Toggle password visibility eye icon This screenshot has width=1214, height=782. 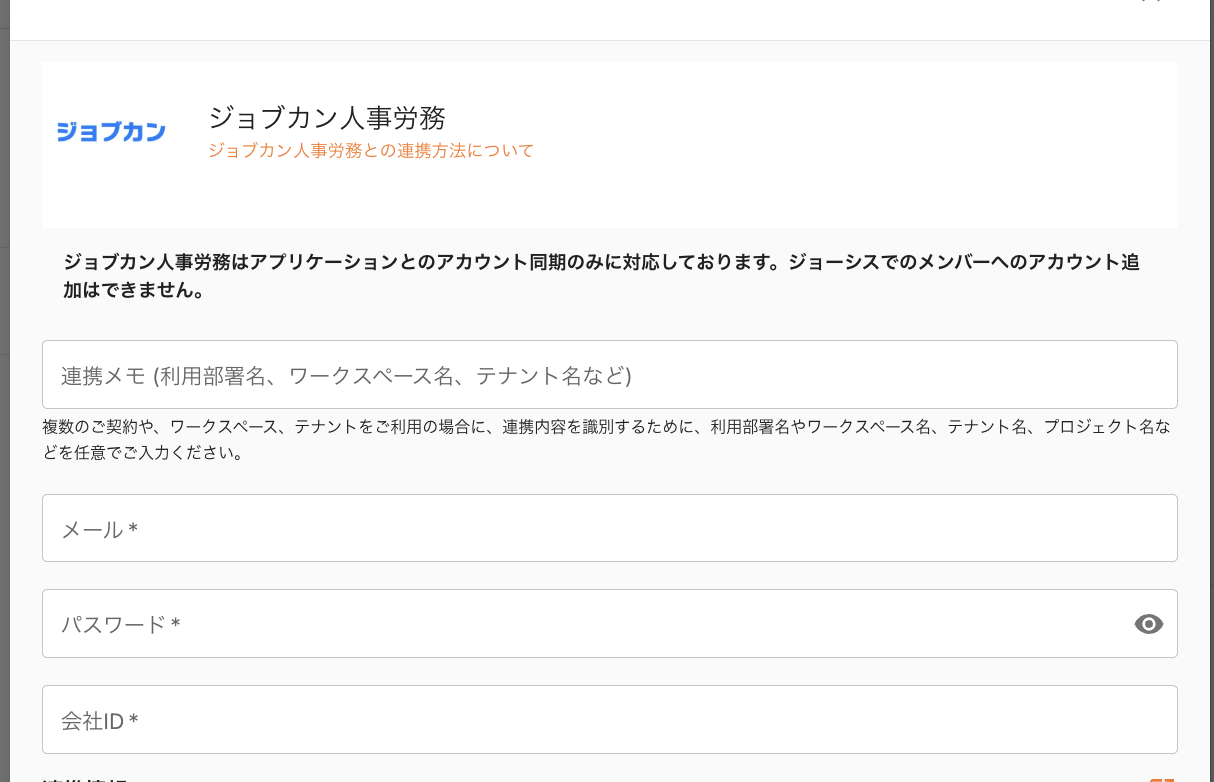point(1149,624)
